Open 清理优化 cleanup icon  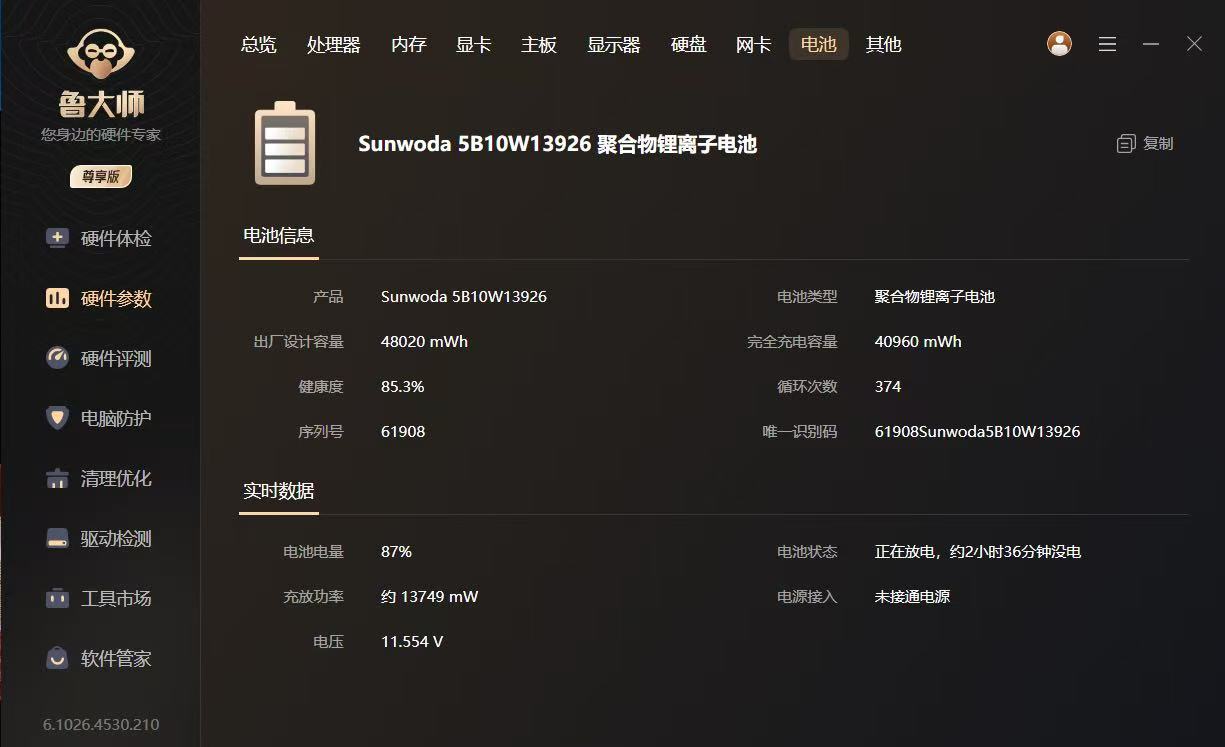click(x=58, y=479)
